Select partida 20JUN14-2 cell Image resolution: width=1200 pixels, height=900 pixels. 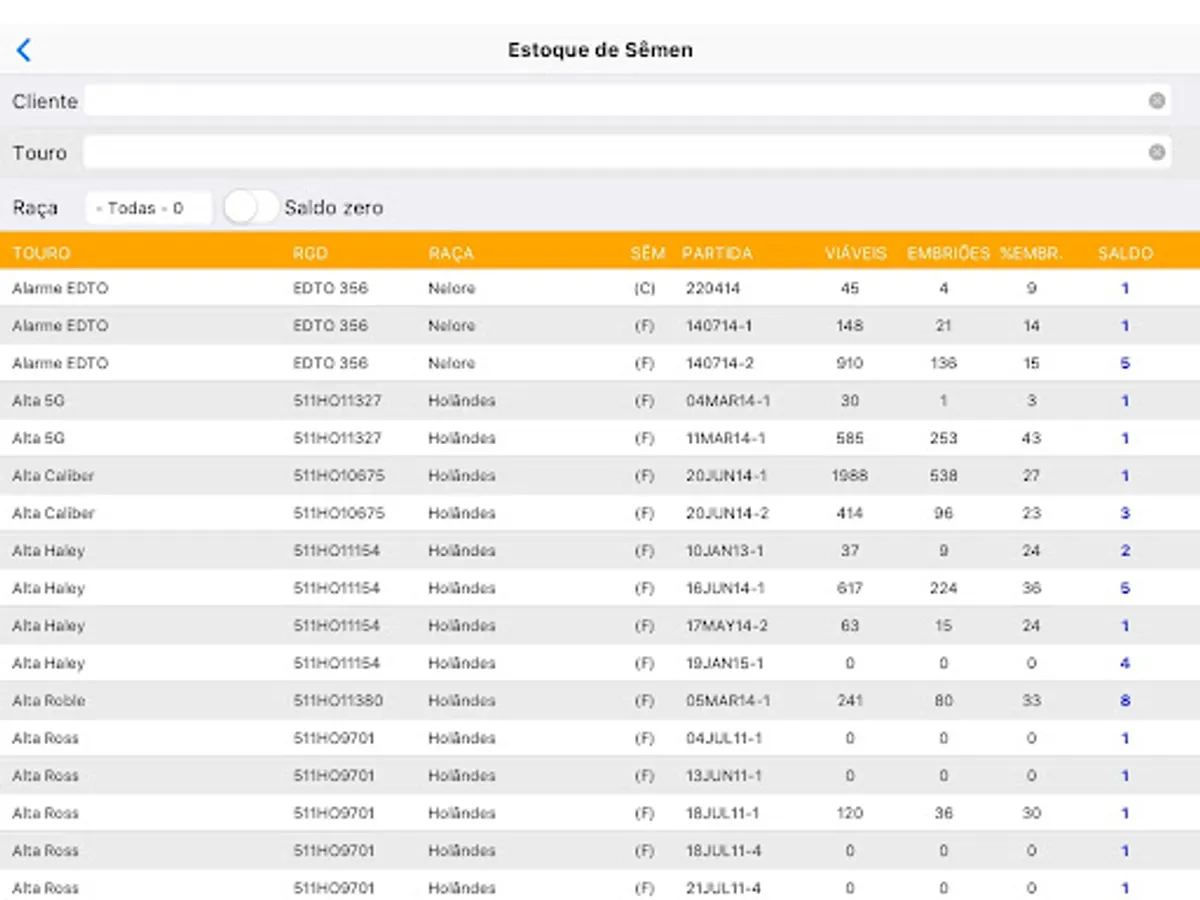click(727, 514)
